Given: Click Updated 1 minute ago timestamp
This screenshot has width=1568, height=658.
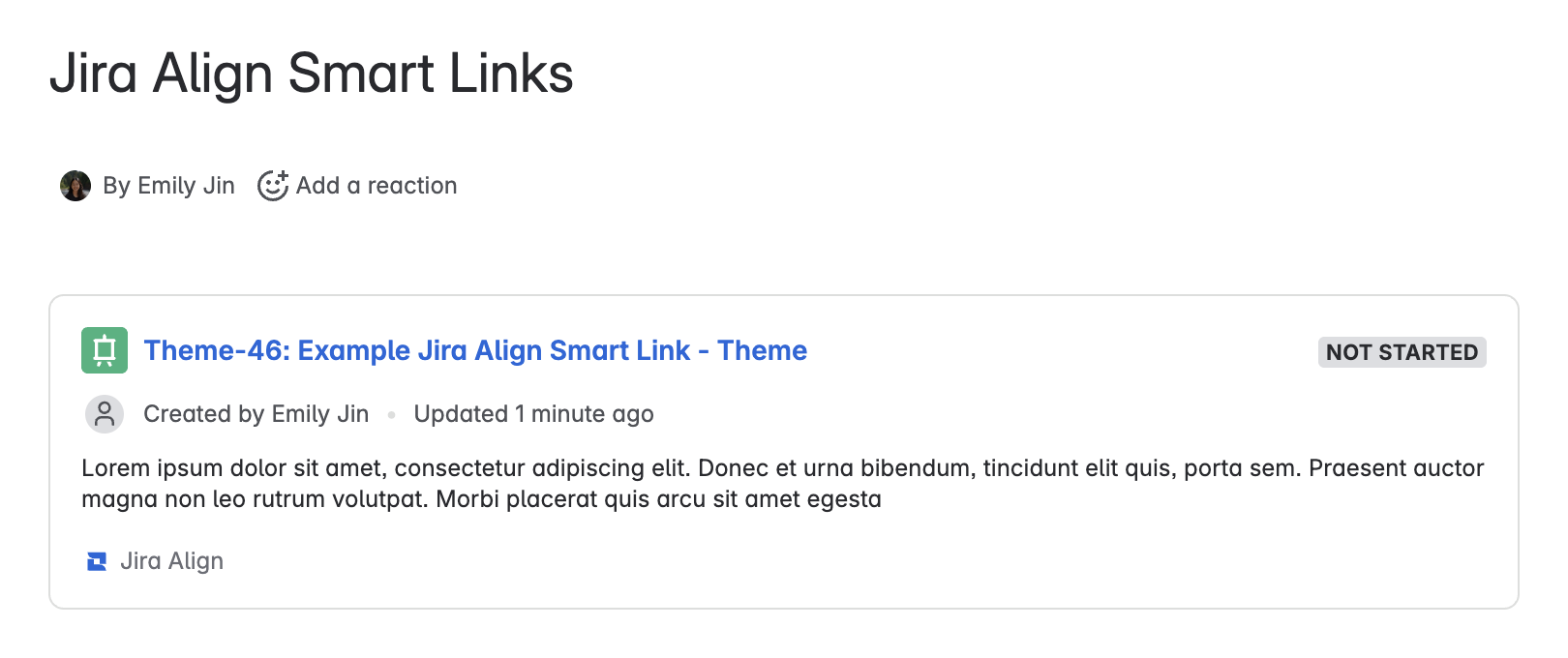Looking at the screenshot, I should click(533, 413).
